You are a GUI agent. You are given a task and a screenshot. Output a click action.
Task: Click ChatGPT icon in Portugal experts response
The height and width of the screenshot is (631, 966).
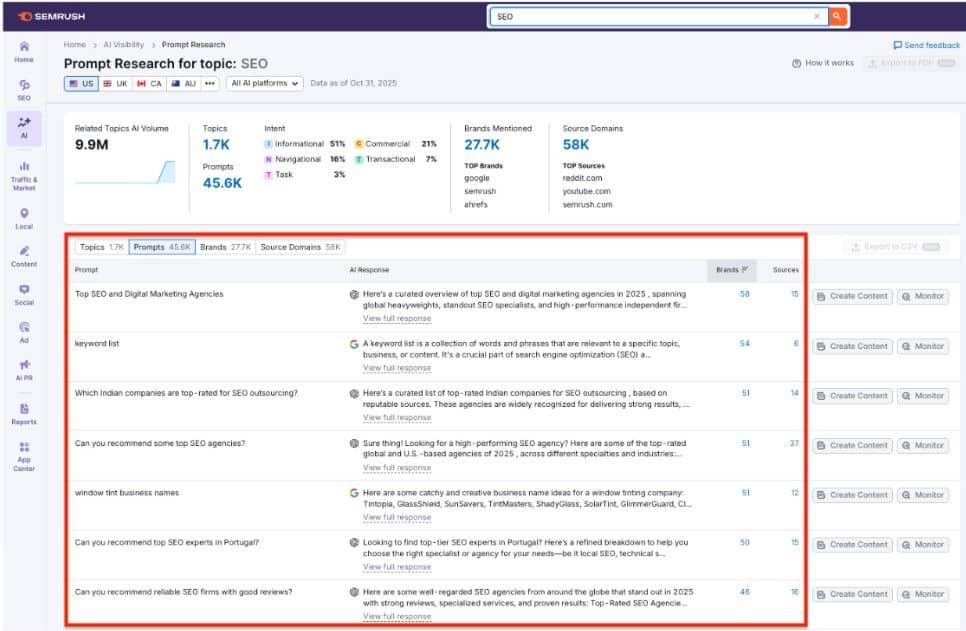tap(354, 543)
